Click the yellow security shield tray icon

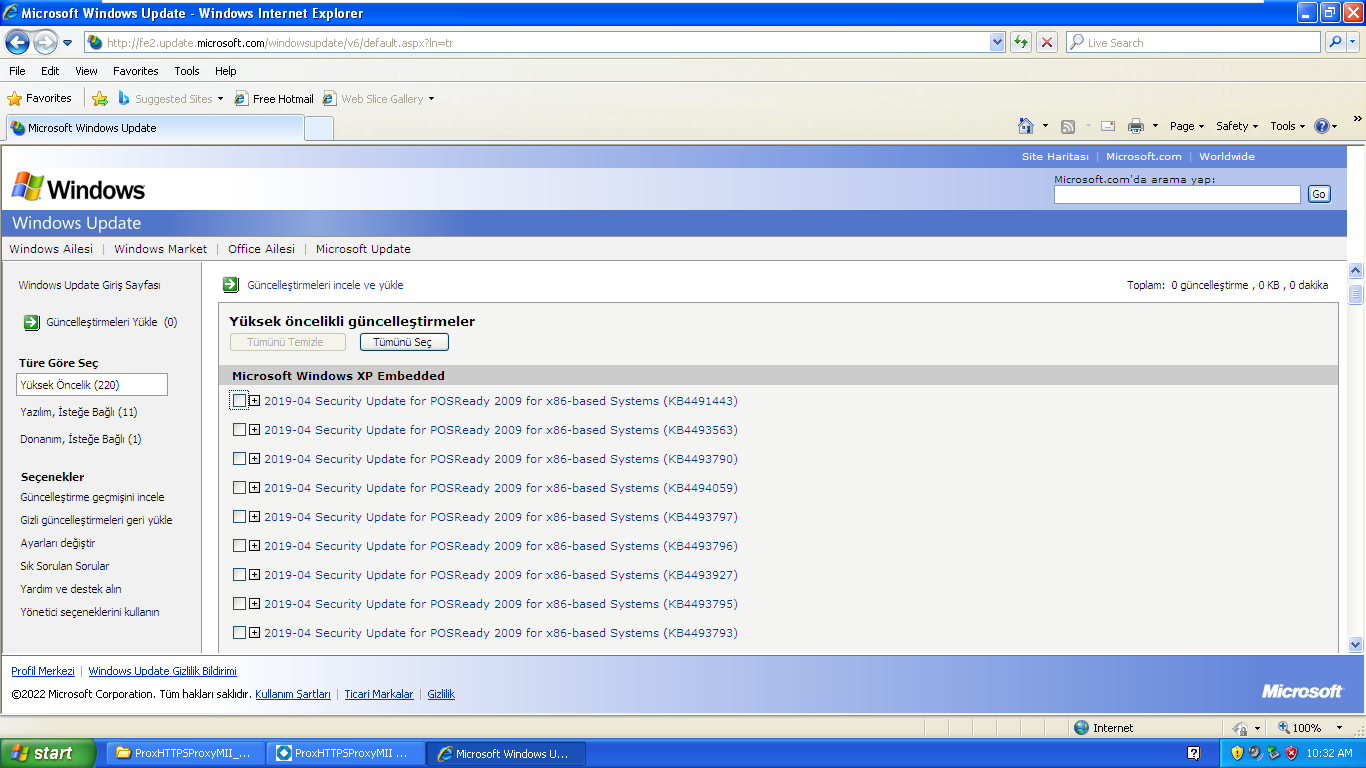coord(1237,753)
